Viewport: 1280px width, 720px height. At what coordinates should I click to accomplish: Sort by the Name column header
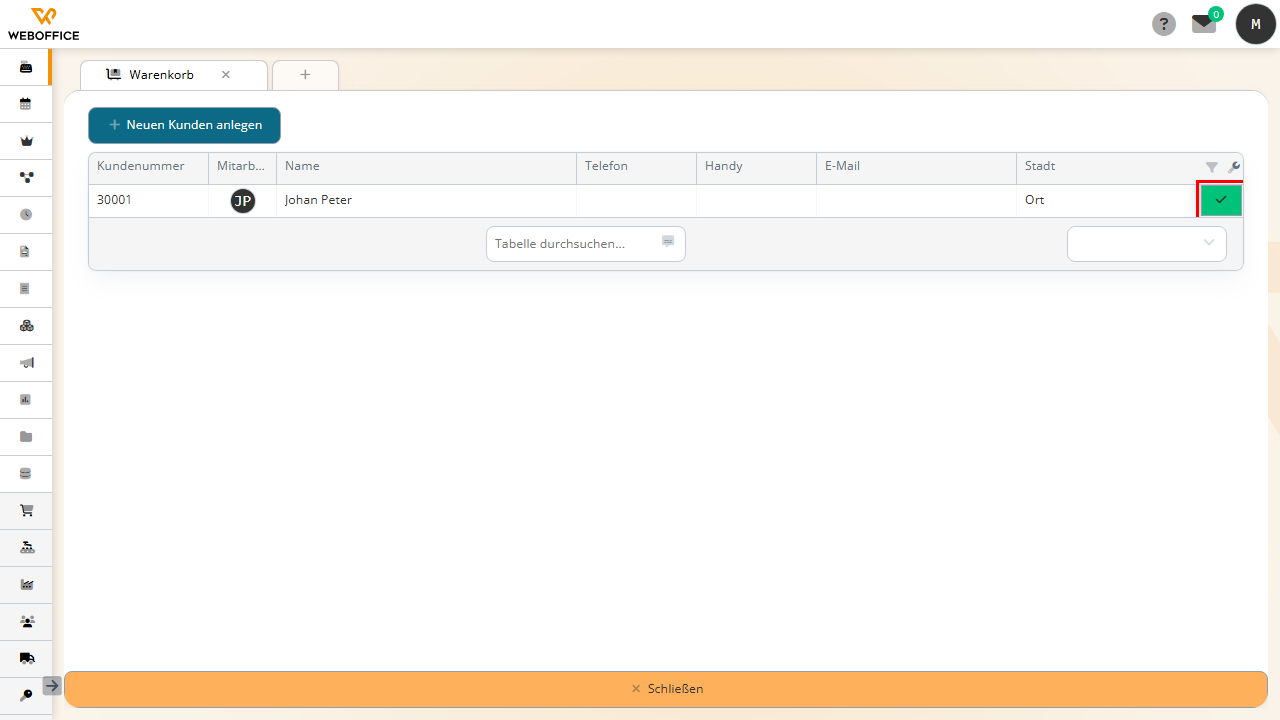click(426, 168)
